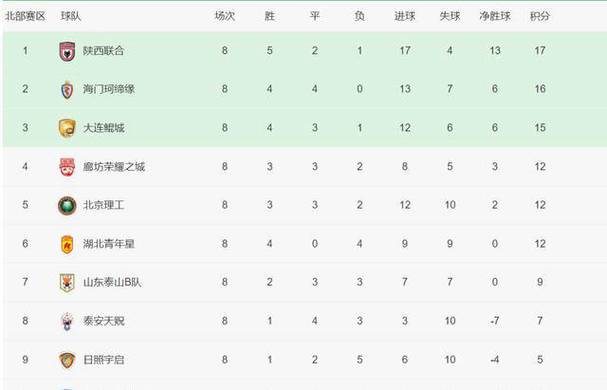Viewport: 607px width, 390px height.
Task: Click the 场次 column header
Action: [x=225, y=16]
